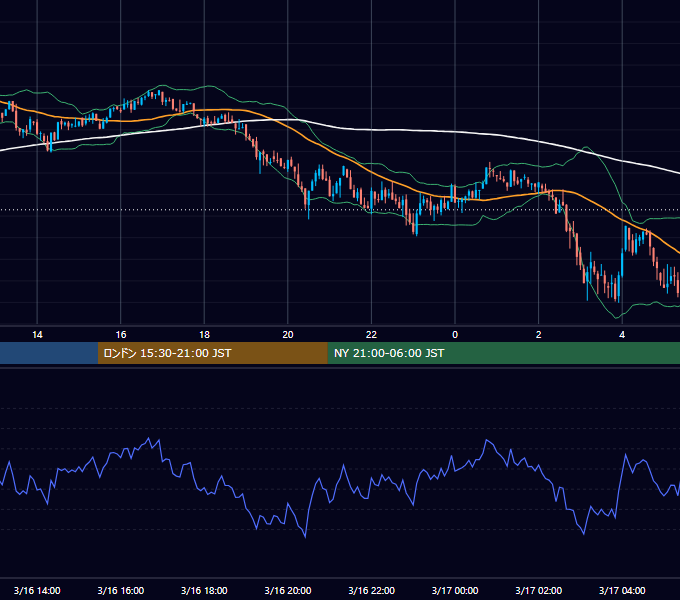This screenshot has width=680, height=600.
Task: Click the 3/16 16:00 time label
Action: click(x=121, y=590)
